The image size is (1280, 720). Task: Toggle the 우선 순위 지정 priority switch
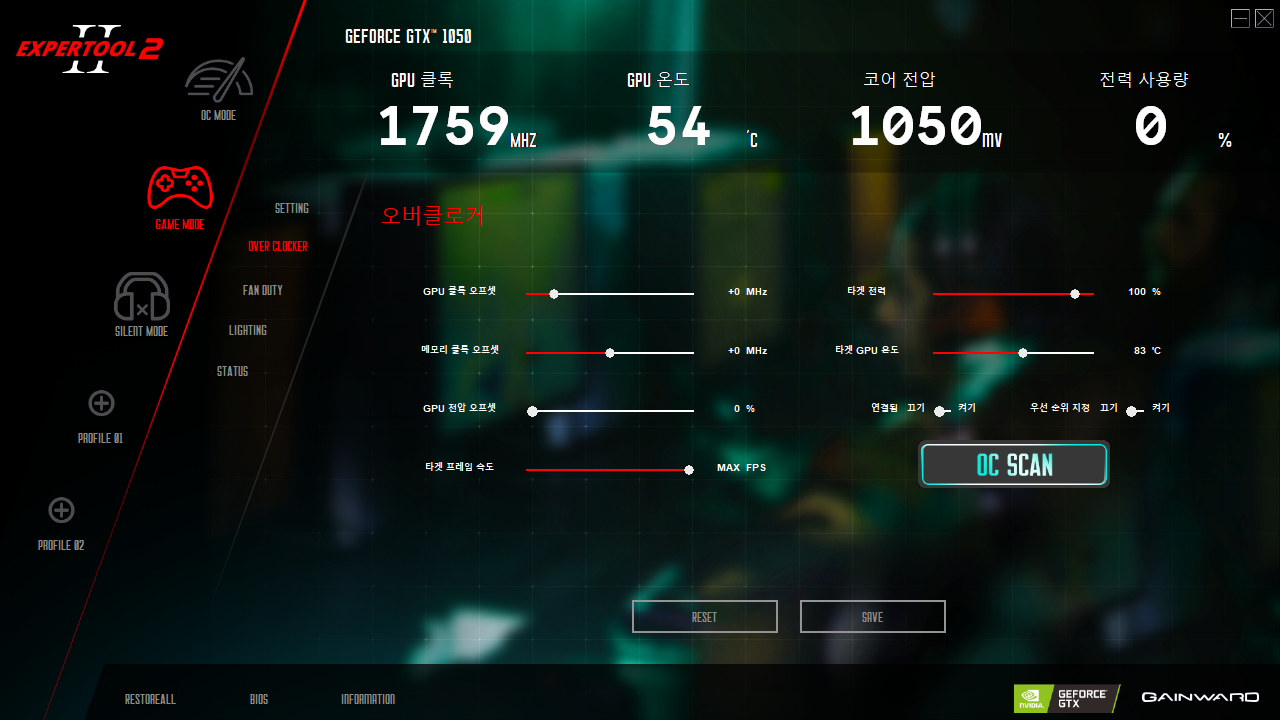pos(1133,411)
